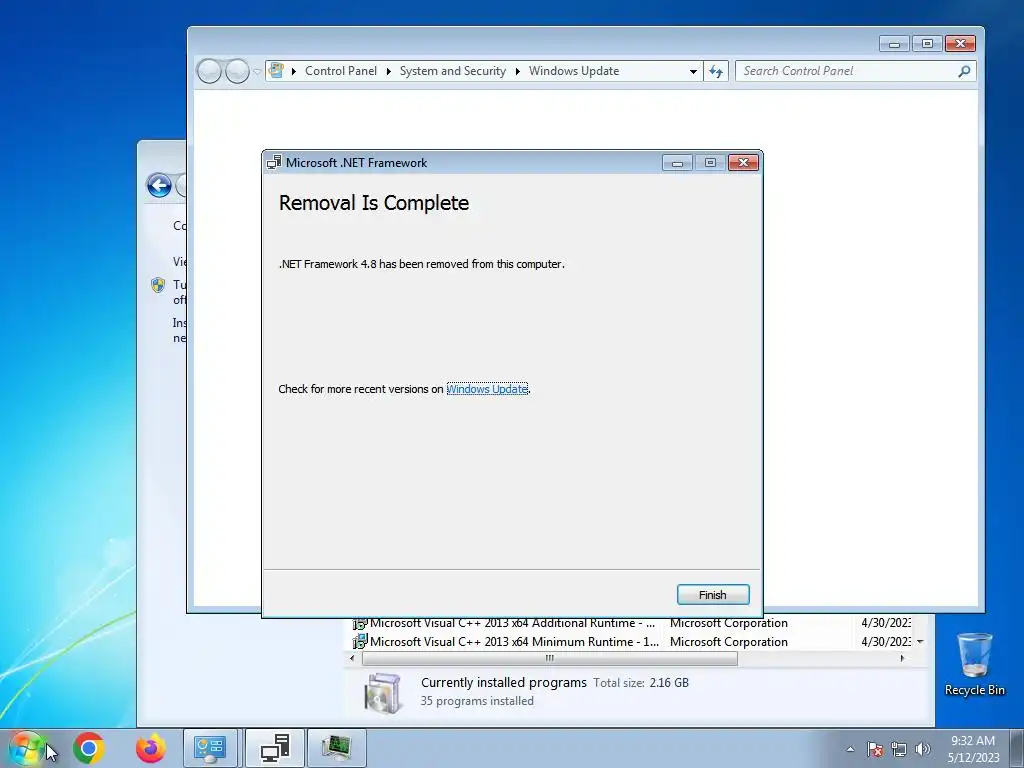Click the Windows Update window forward button
Screen dimensions: 1024x768
point(236,71)
